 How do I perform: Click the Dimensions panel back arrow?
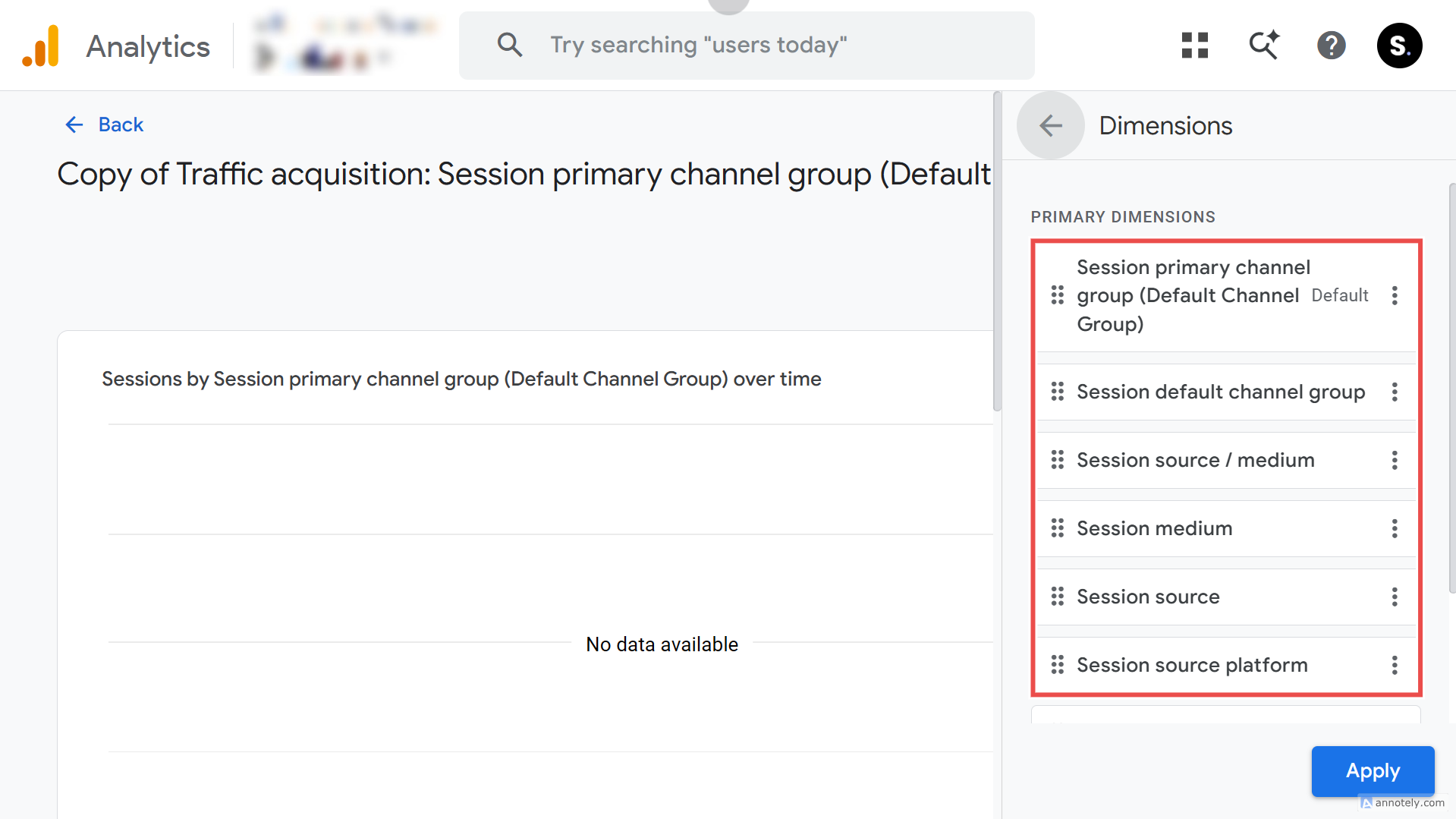click(1051, 125)
